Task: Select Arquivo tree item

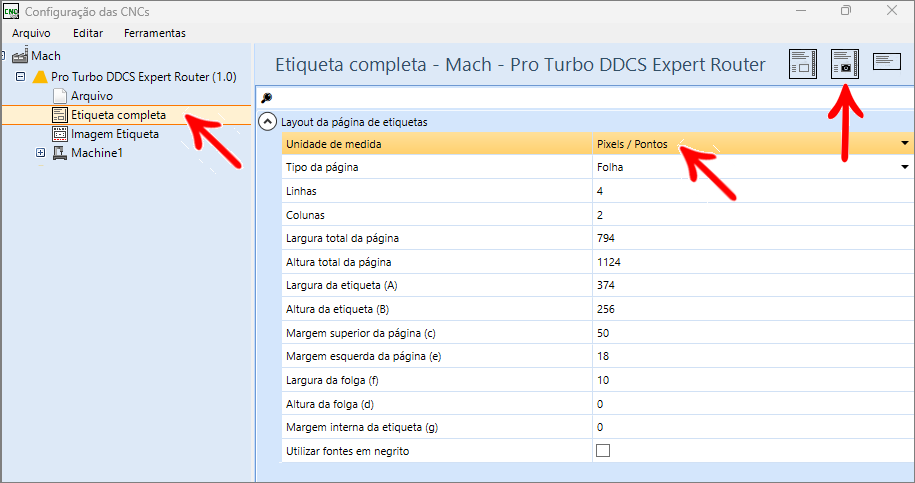Action: click(92, 96)
